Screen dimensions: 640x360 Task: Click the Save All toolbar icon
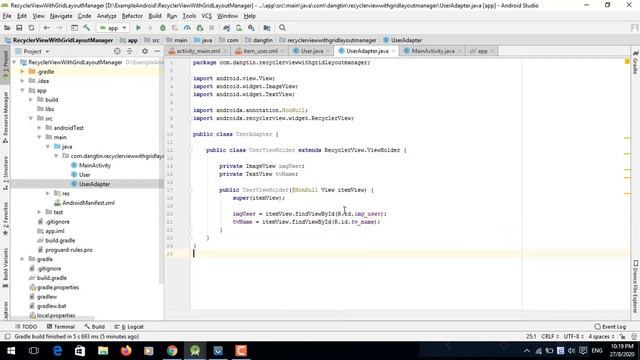tap(19, 28)
